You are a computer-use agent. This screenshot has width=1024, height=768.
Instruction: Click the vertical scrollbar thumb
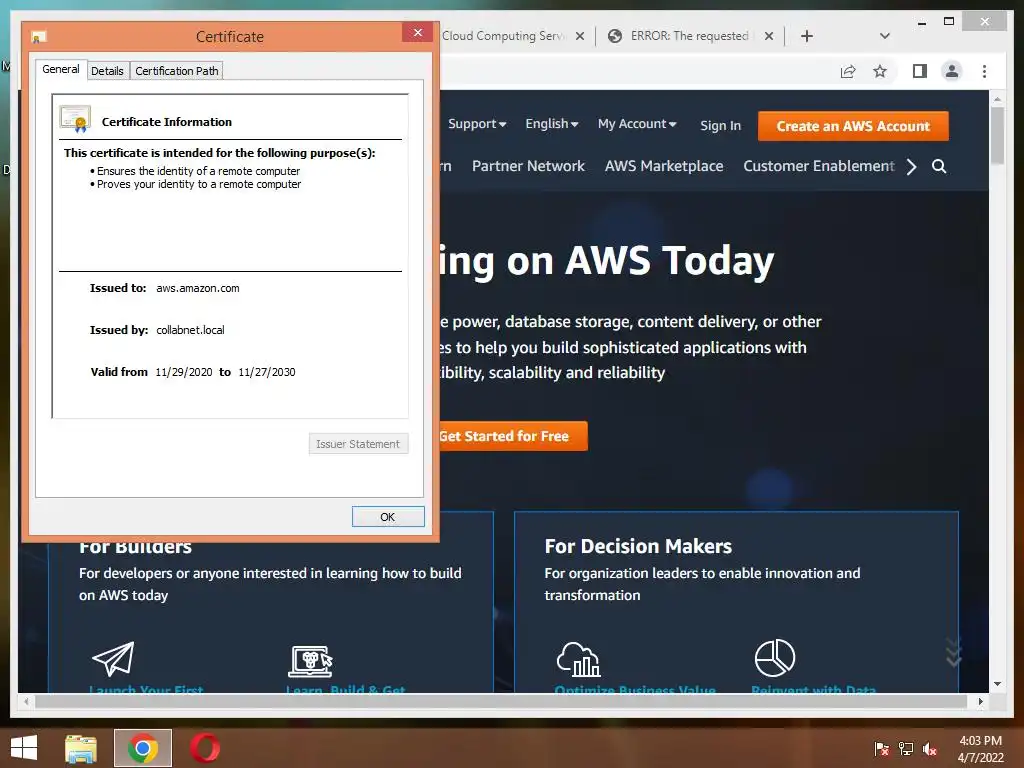coord(997,136)
